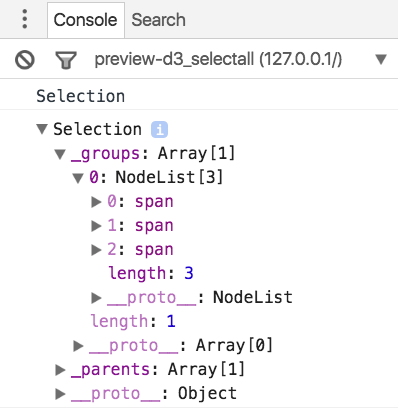Viewport: 398px width, 412px height.
Task: Click the _groups property name
Action: point(105,154)
